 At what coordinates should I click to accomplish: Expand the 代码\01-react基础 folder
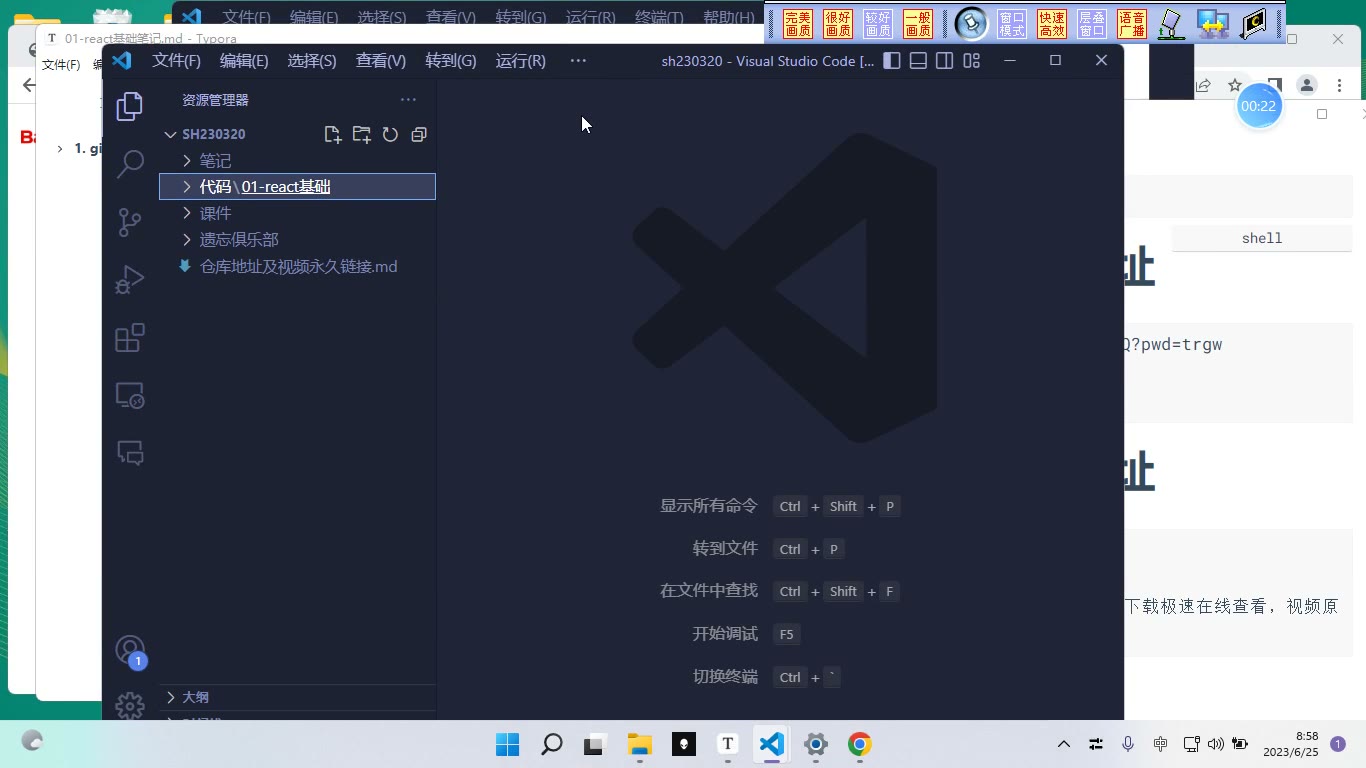pyautogui.click(x=297, y=187)
